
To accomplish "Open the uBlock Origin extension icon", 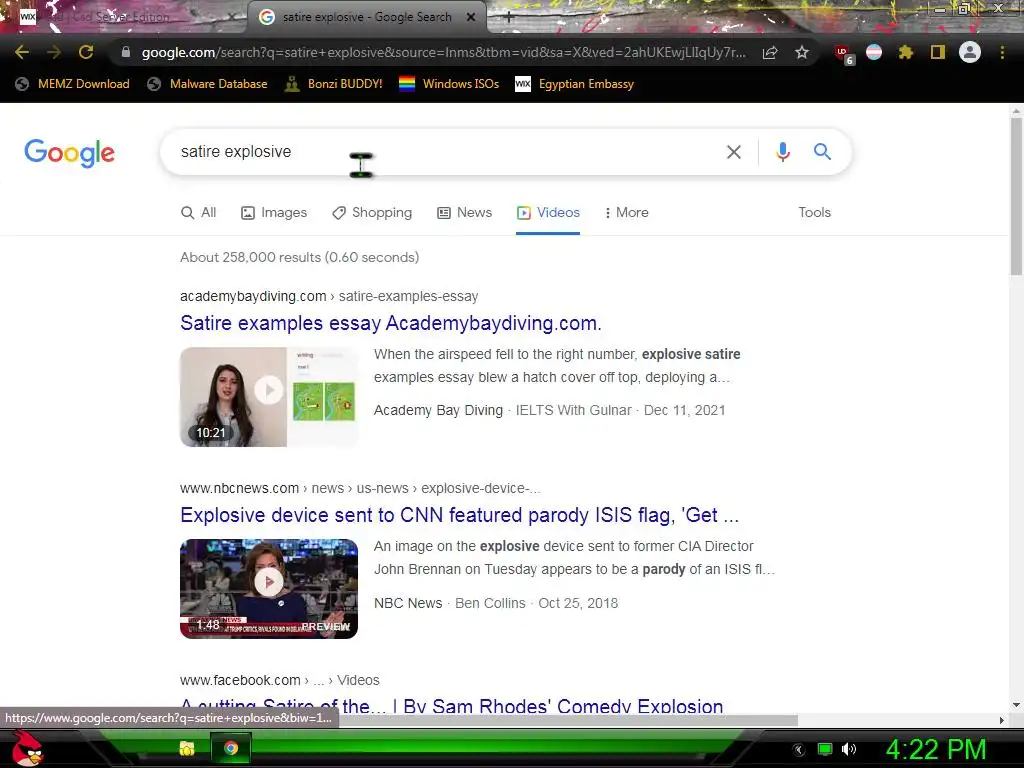I will tap(843, 54).
